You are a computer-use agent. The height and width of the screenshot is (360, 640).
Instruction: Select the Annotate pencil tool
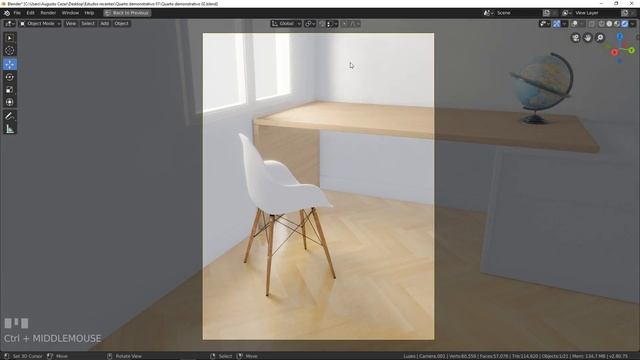(x=10, y=116)
